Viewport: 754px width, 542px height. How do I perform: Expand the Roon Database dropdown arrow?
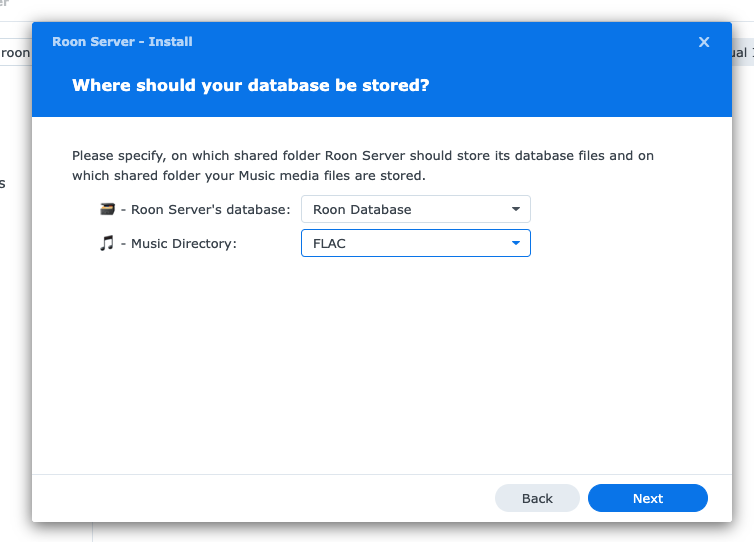click(x=516, y=210)
